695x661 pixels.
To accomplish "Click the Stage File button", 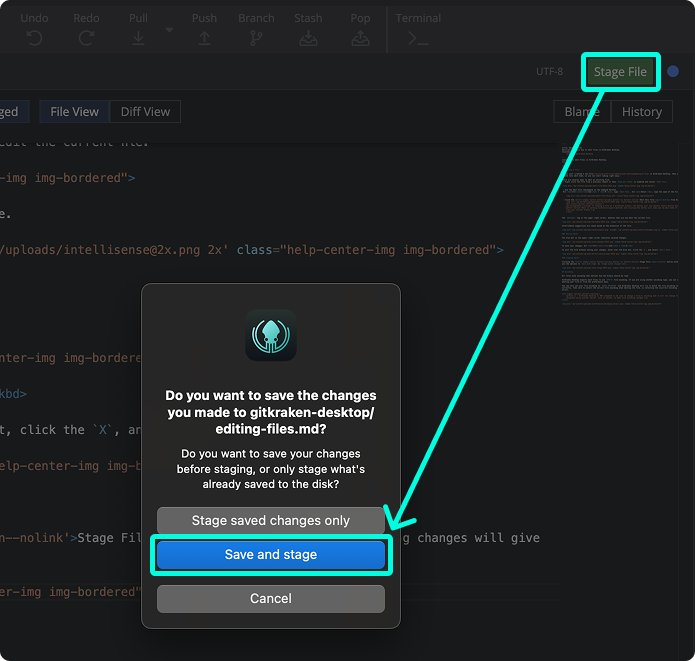I will (x=620, y=72).
